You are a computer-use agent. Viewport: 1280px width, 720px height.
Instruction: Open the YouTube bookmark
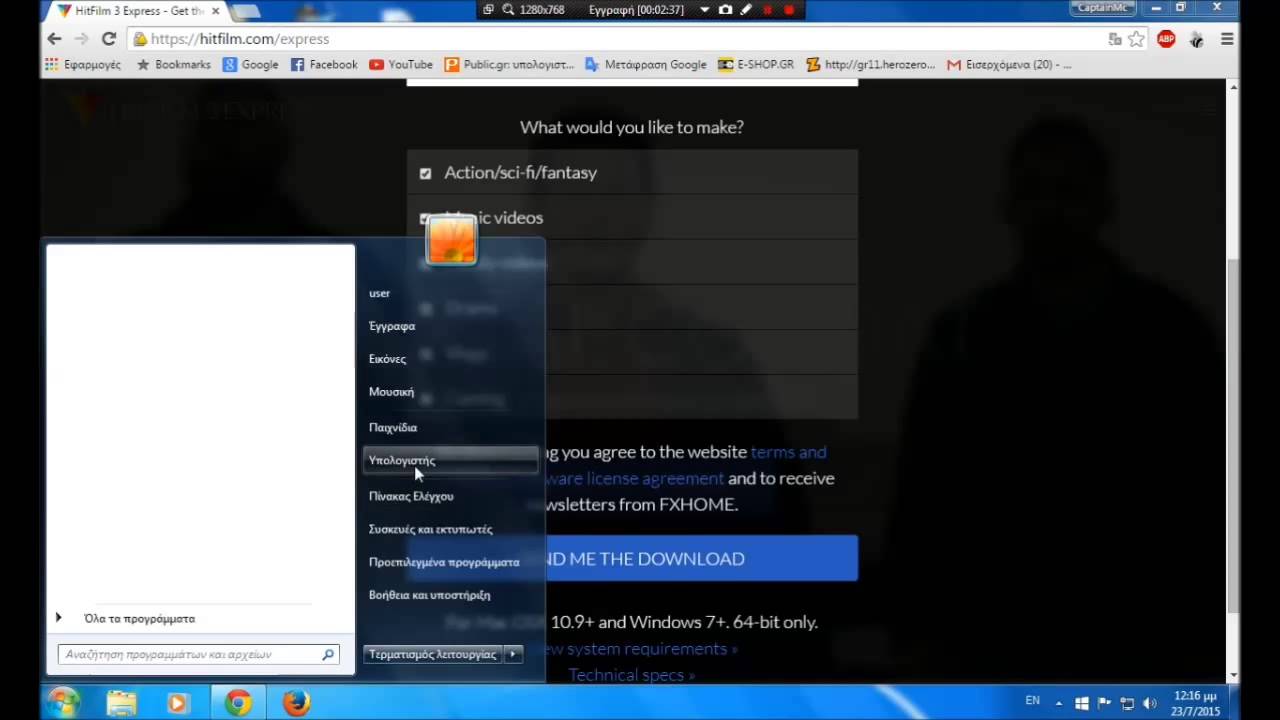click(400, 64)
